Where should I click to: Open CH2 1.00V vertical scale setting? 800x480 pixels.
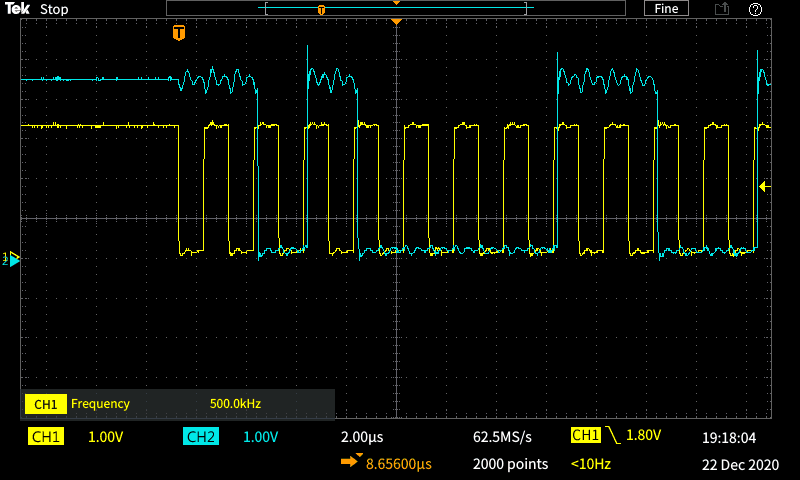tap(259, 437)
